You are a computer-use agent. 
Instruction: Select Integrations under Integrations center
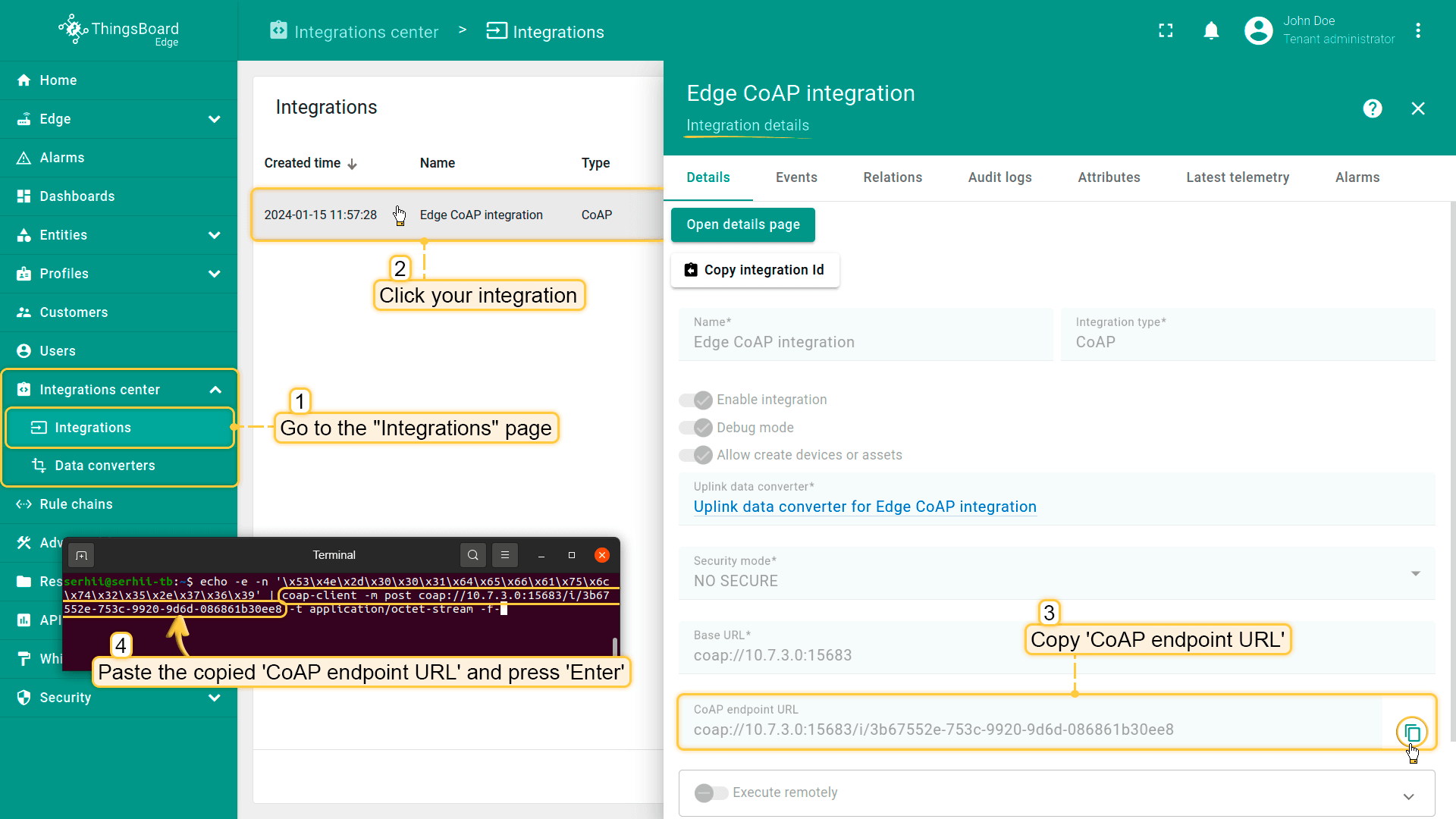pos(120,428)
